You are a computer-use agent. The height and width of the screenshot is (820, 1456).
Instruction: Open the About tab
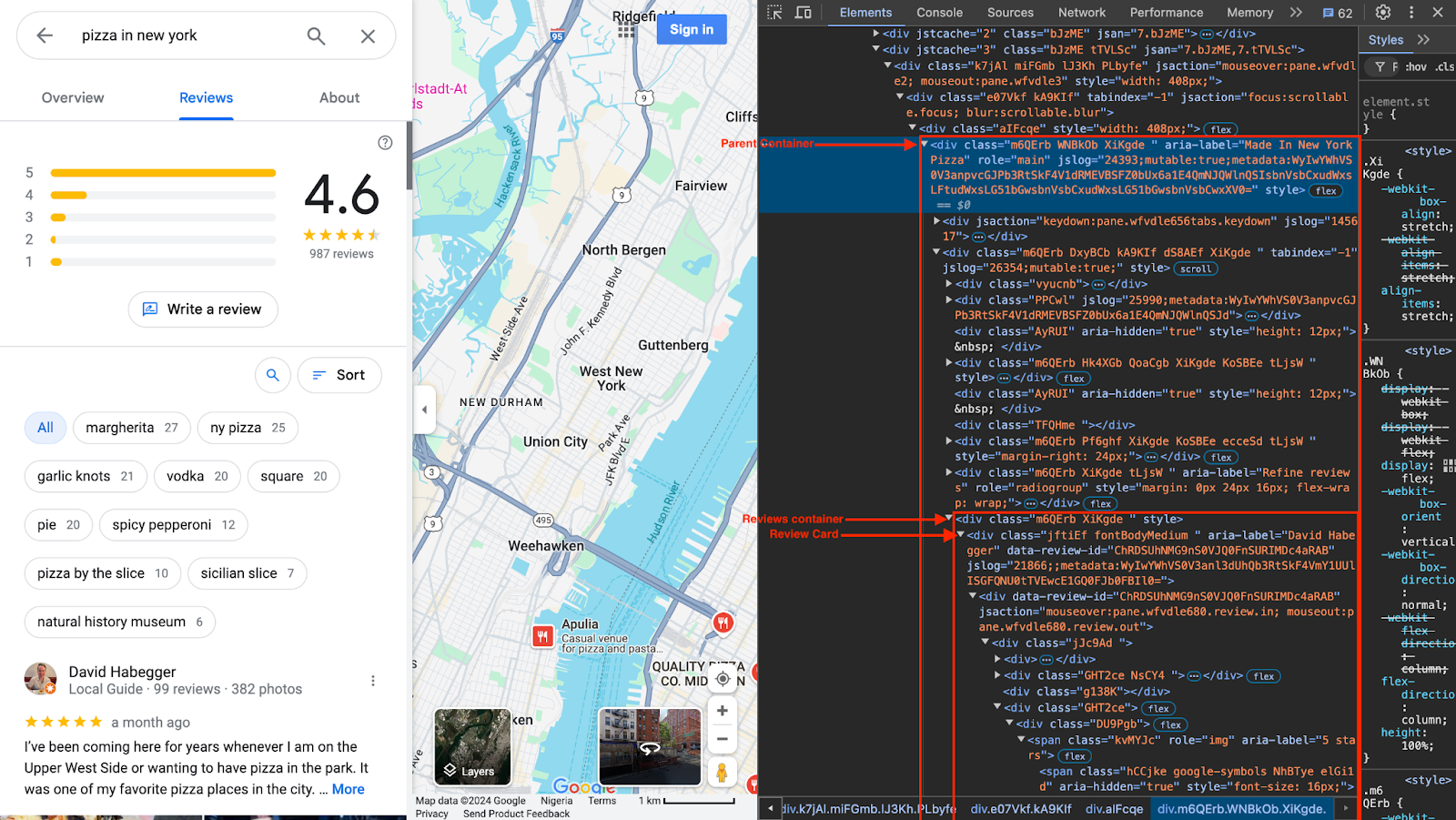(339, 97)
